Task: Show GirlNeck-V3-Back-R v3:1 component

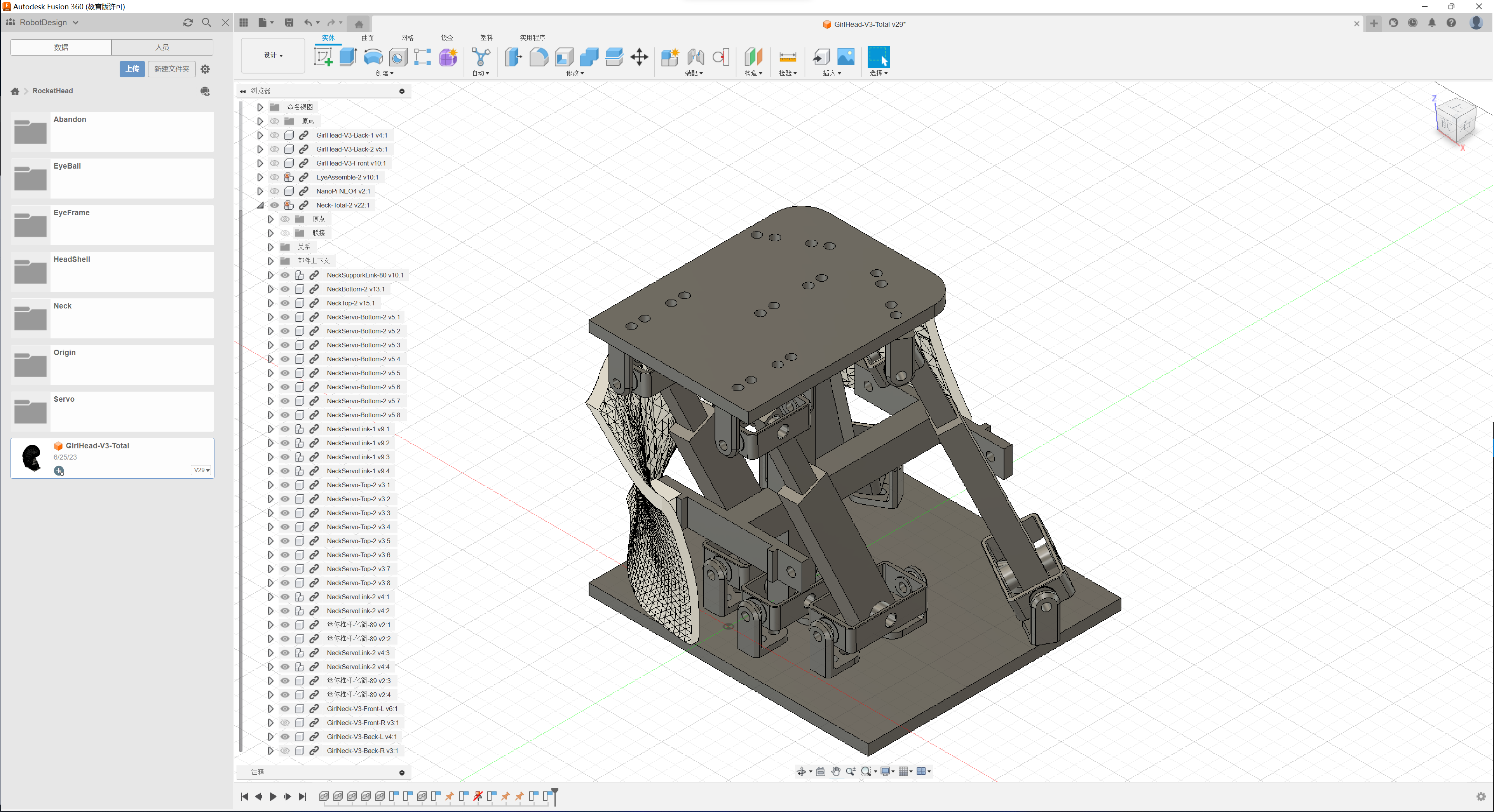Action: [285, 751]
